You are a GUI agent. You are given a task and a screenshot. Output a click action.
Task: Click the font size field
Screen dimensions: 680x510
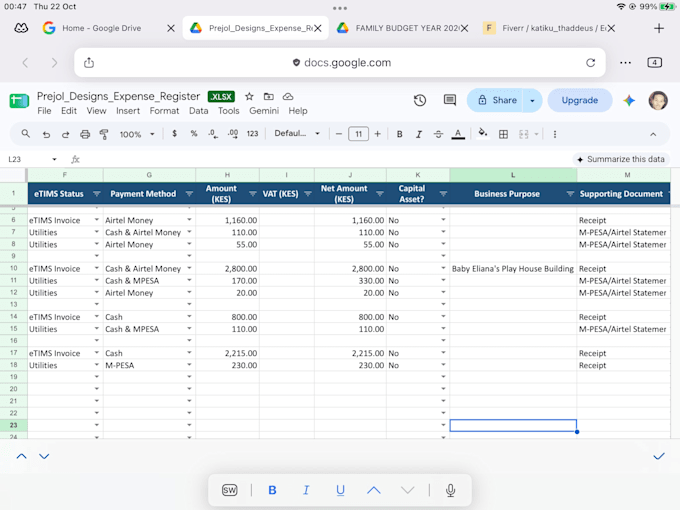[x=358, y=134]
